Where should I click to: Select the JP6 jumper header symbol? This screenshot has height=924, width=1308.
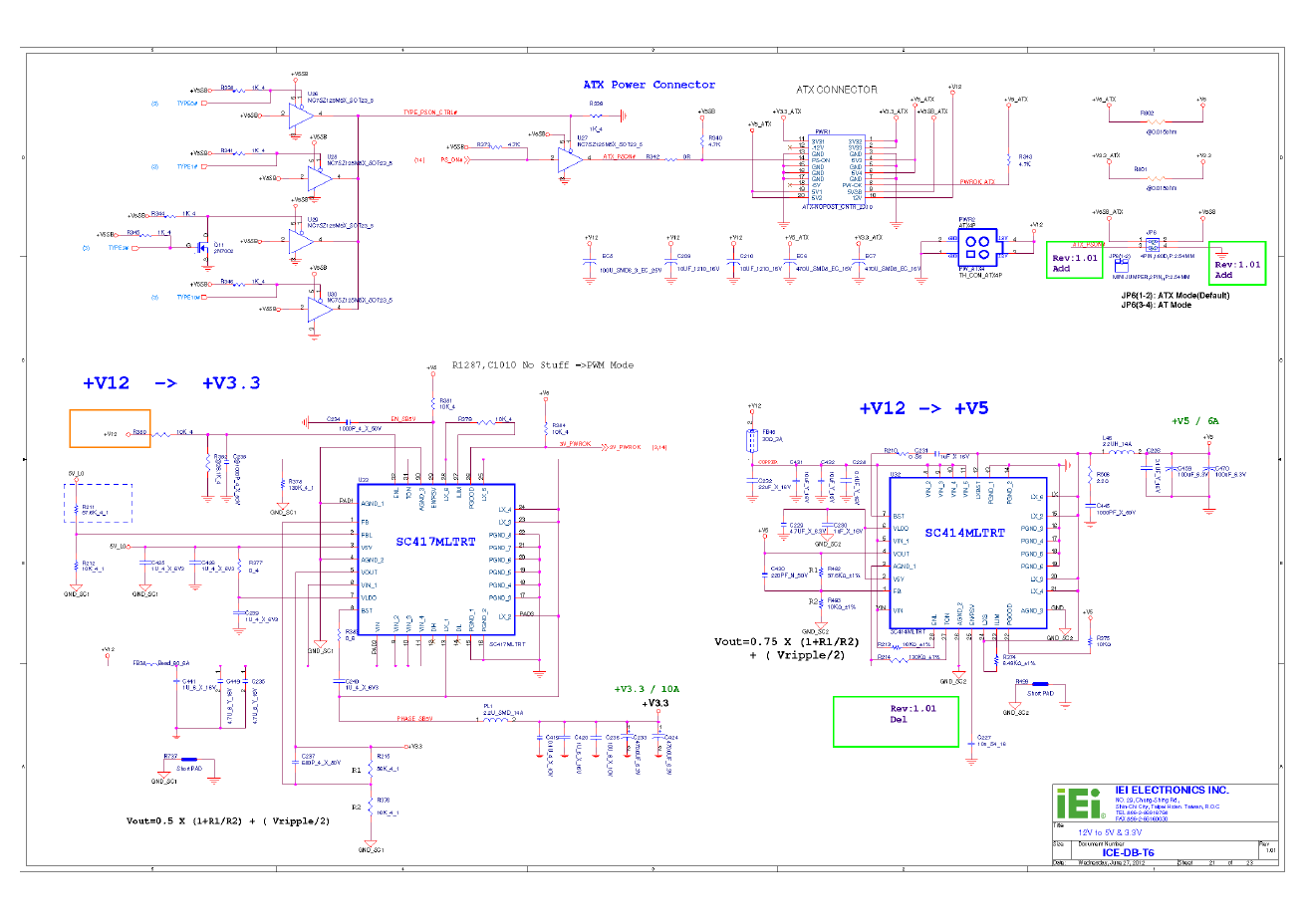tap(1153, 244)
